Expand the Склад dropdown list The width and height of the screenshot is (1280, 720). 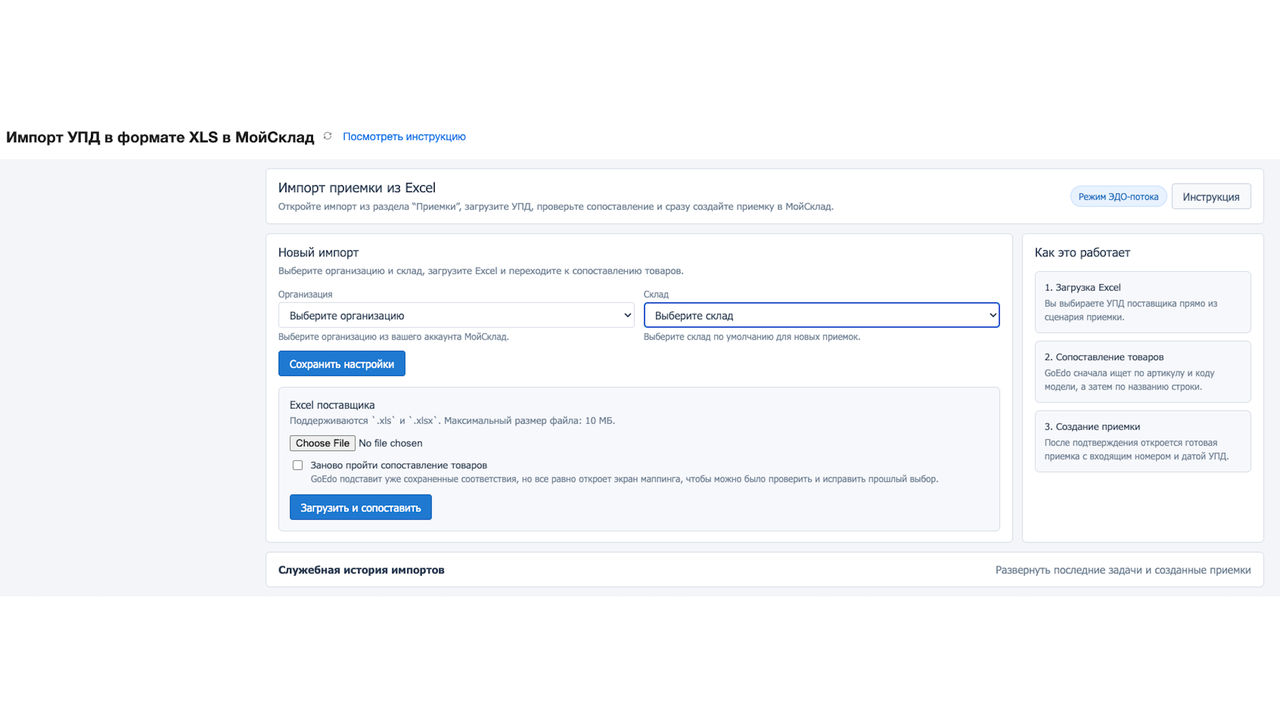(x=821, y=316)
